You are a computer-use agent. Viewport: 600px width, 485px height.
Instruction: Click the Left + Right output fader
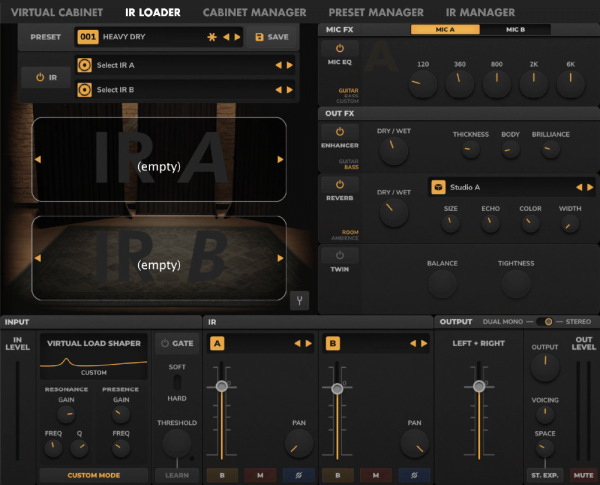[x=479, y=386]
